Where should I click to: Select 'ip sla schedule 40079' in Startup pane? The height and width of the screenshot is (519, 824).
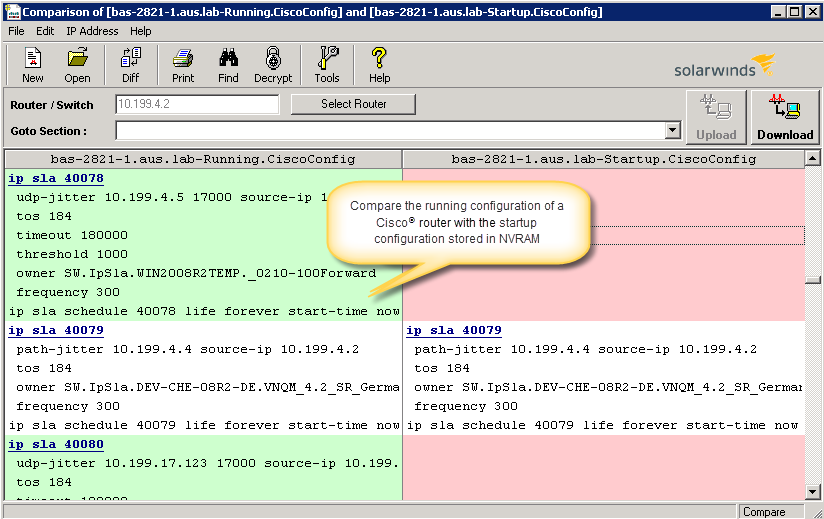coord(602,425)
